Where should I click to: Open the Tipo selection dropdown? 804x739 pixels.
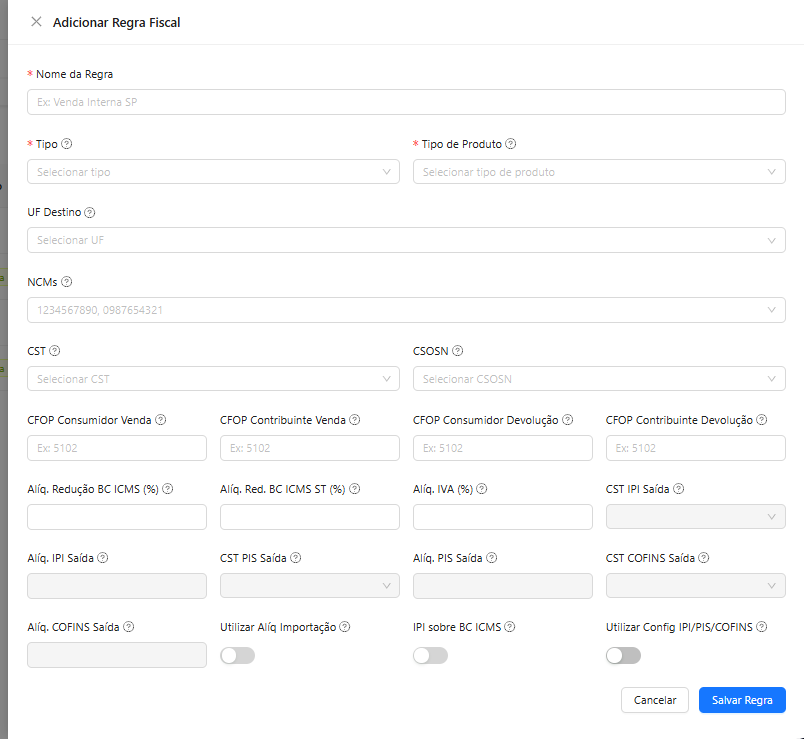(x=211, y=172)
